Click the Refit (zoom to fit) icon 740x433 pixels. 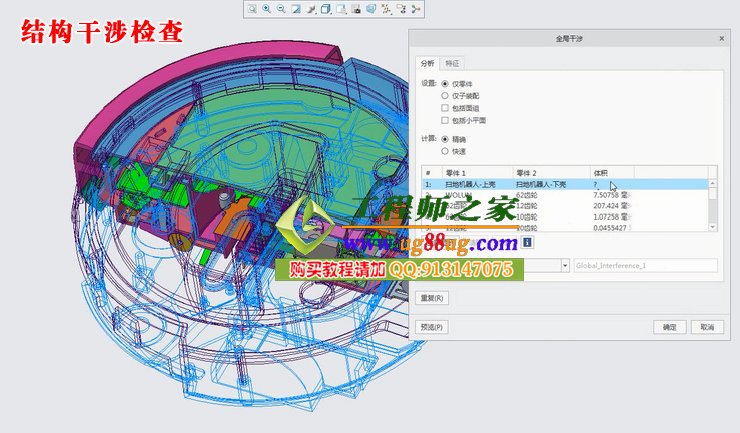click(x=253, y=9)
